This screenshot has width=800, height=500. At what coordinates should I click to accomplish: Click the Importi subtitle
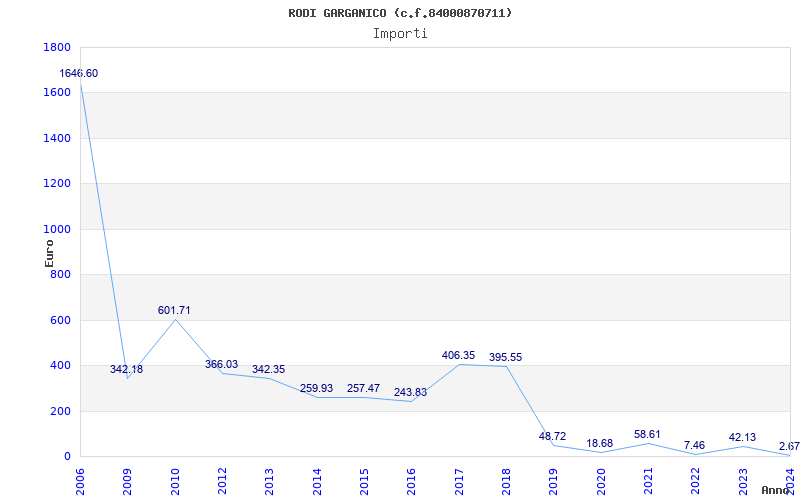(x=400, y=34)
